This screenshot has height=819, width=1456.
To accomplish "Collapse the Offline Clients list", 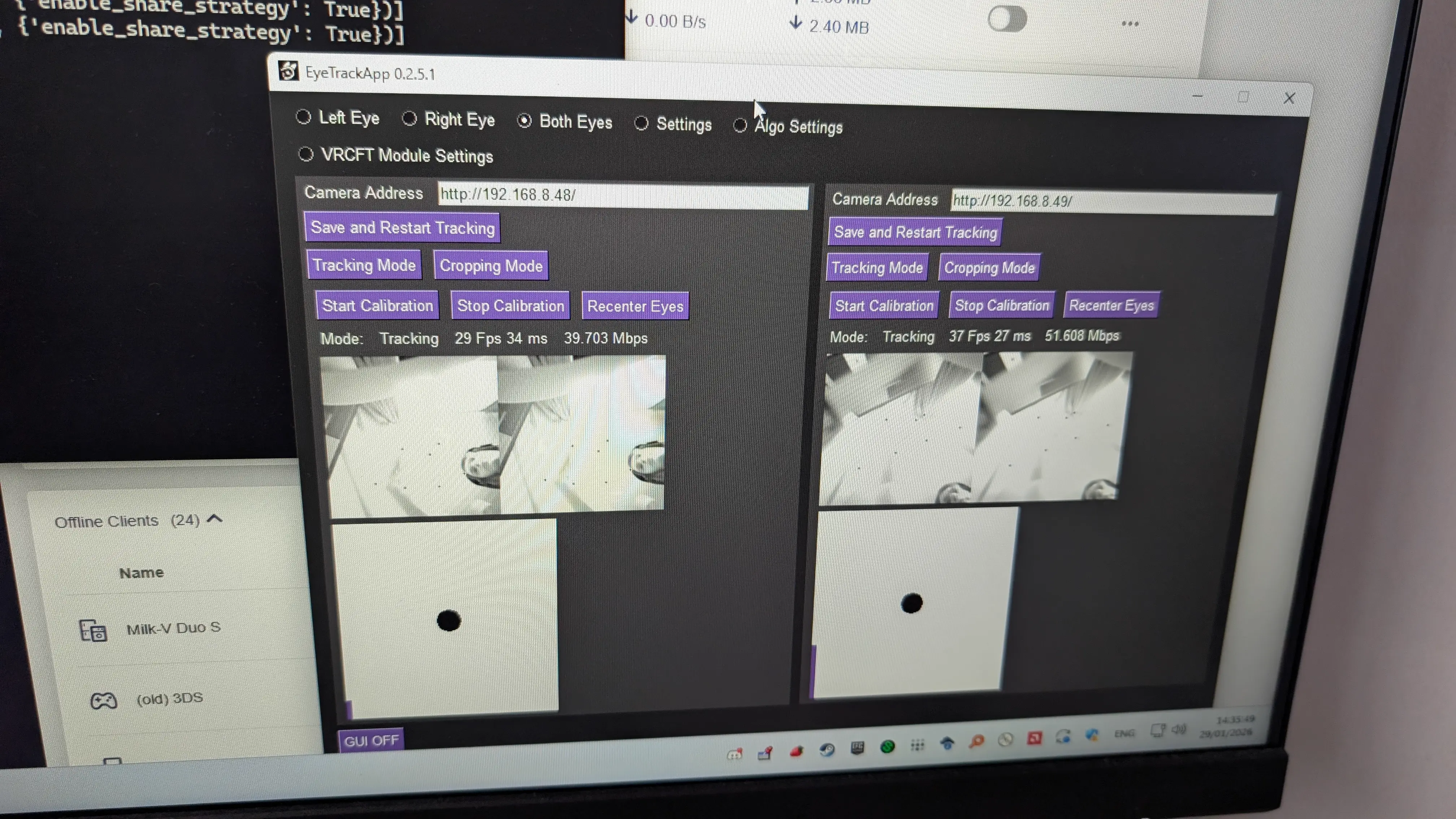I will coord(215,519).
